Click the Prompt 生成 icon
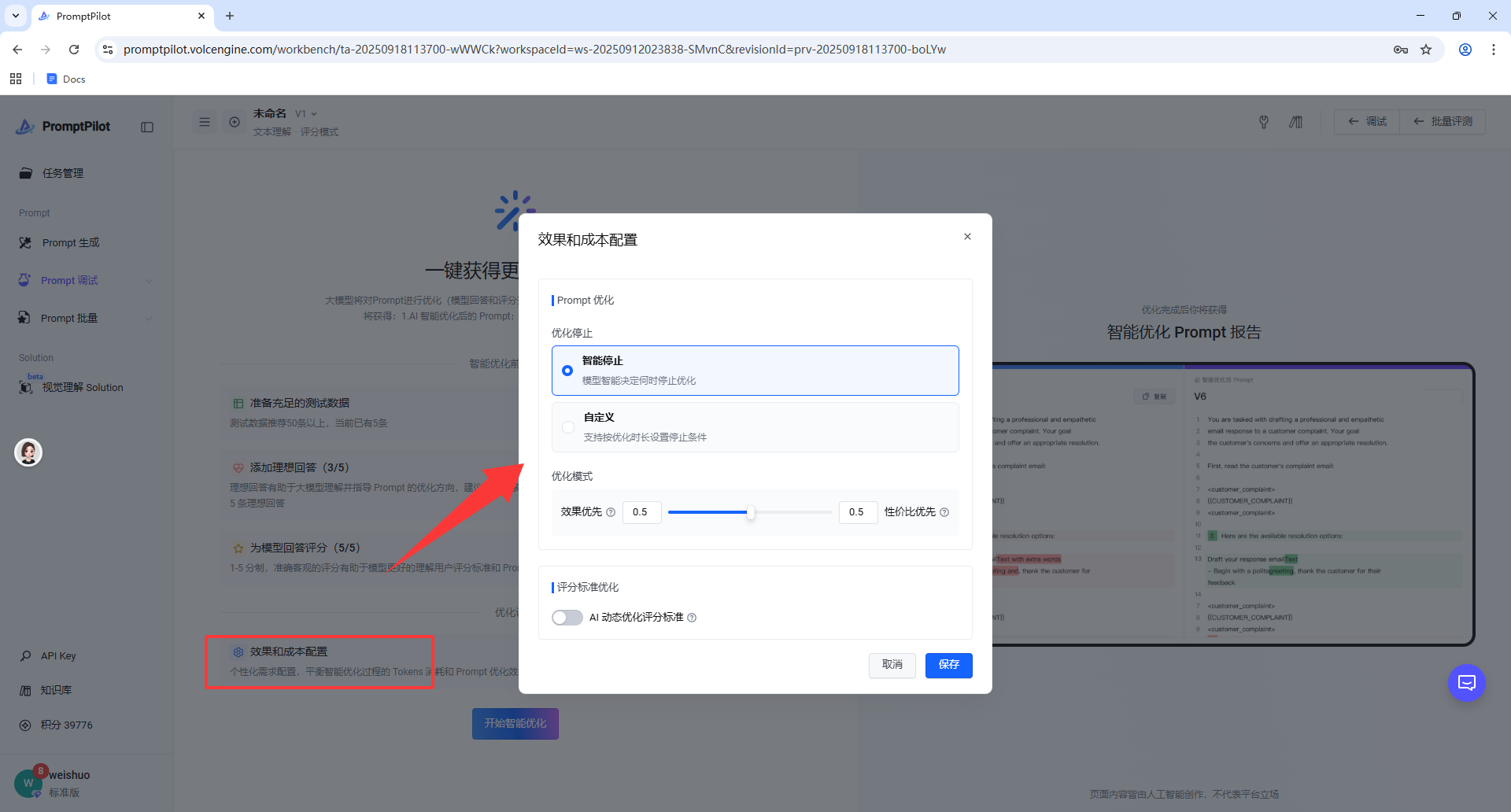 click(x=26, y=243)
